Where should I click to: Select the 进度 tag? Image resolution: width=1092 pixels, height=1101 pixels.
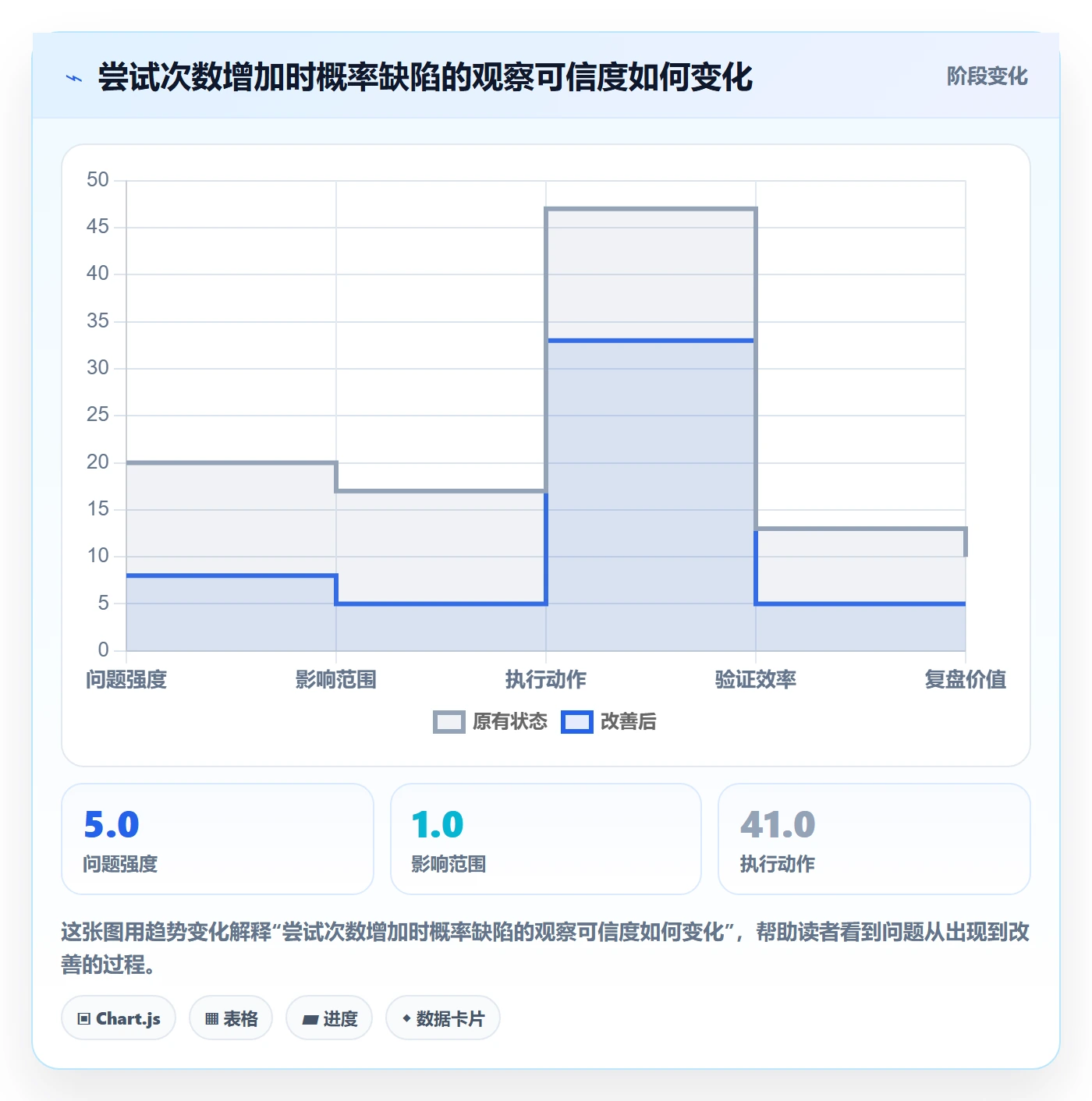point(329,1018)
